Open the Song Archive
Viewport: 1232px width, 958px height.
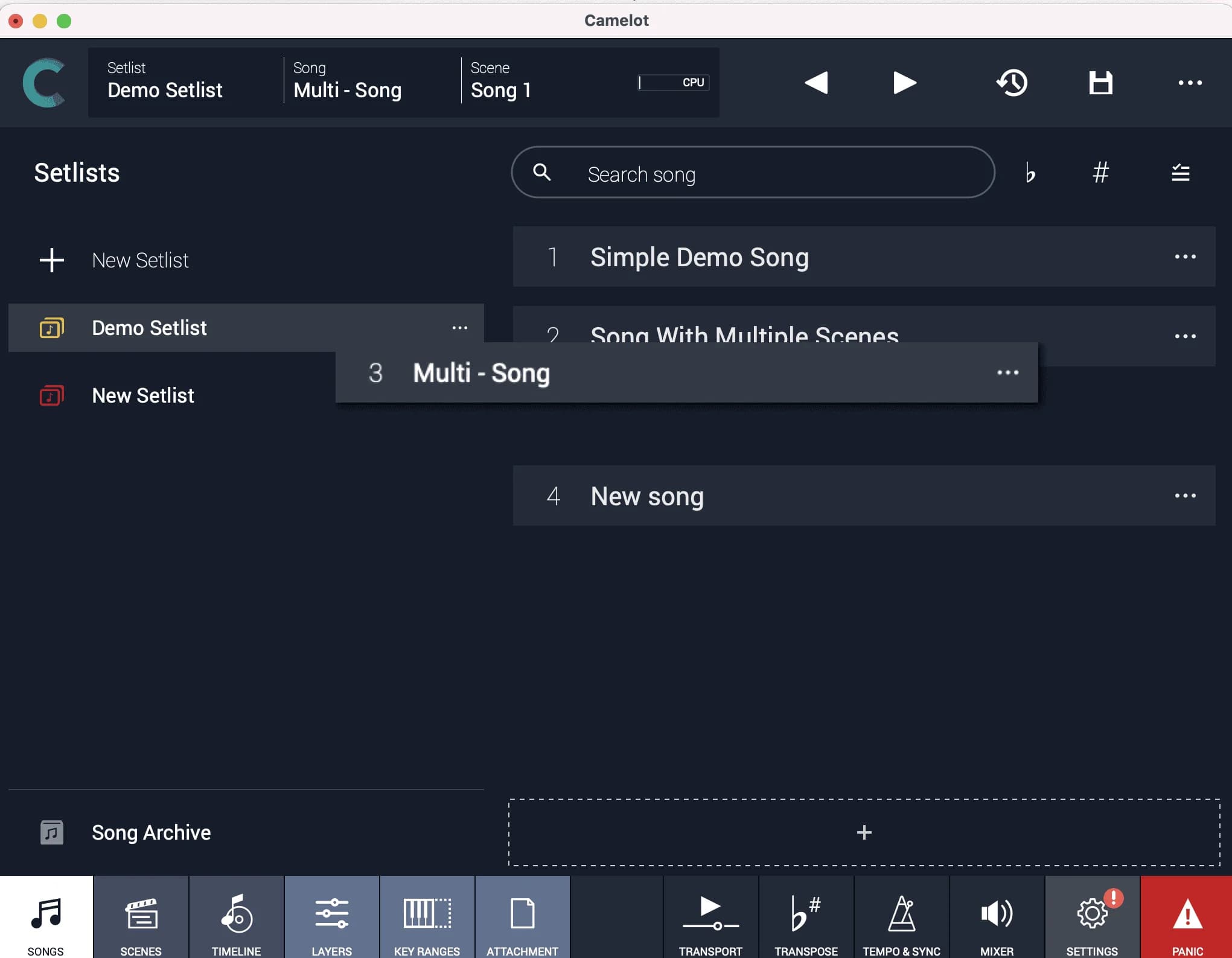pyautogui.click(x=151, y=832)
